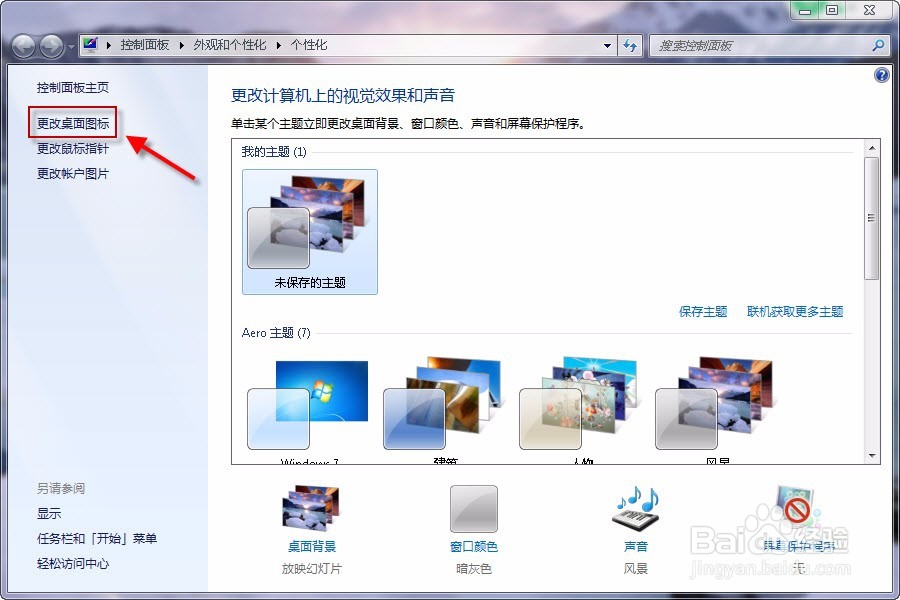Click the Control Panel icon in address bar
The image size is (900, 600).
(x=90, y=45)
